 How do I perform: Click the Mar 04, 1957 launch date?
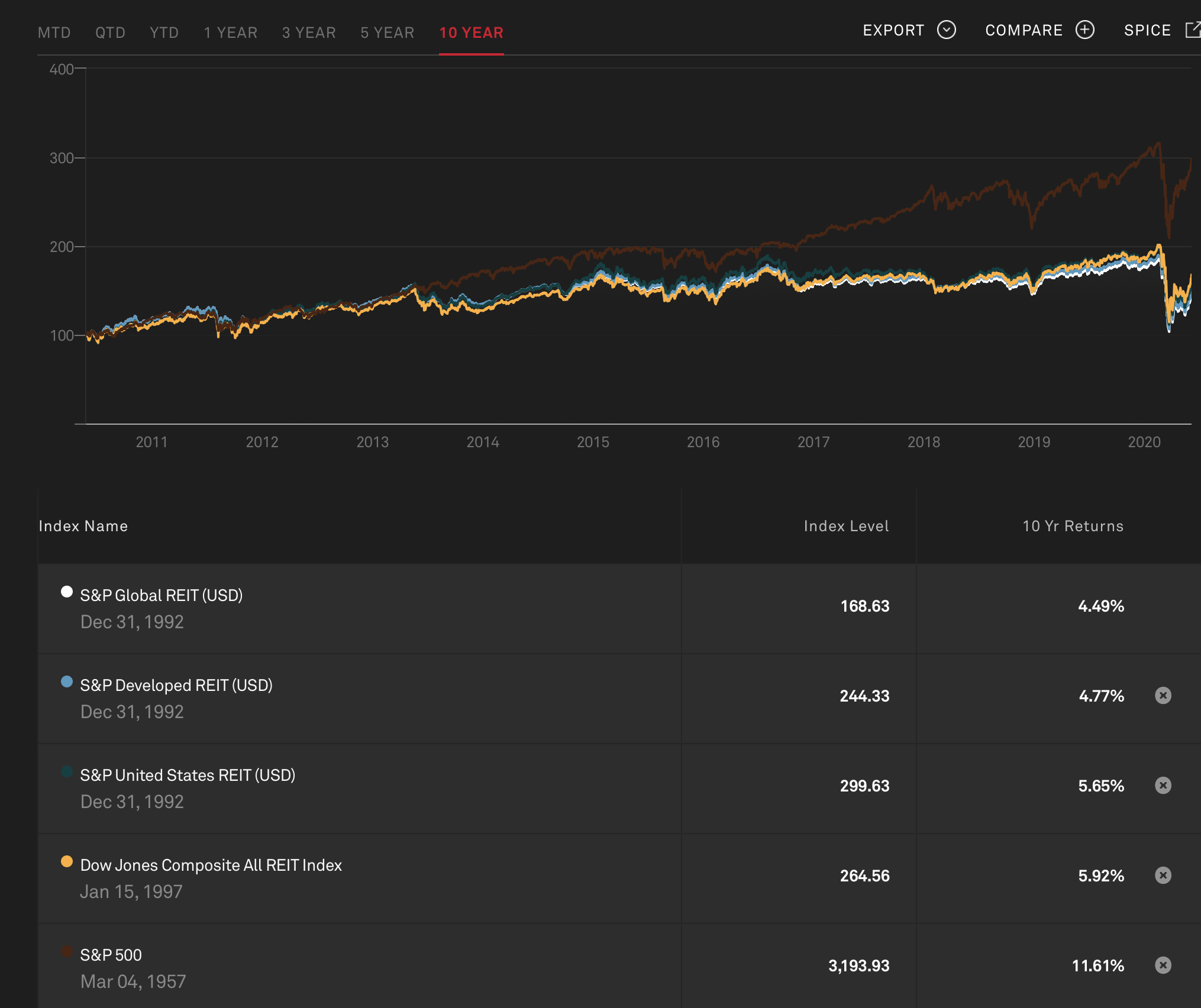[133, 981]
